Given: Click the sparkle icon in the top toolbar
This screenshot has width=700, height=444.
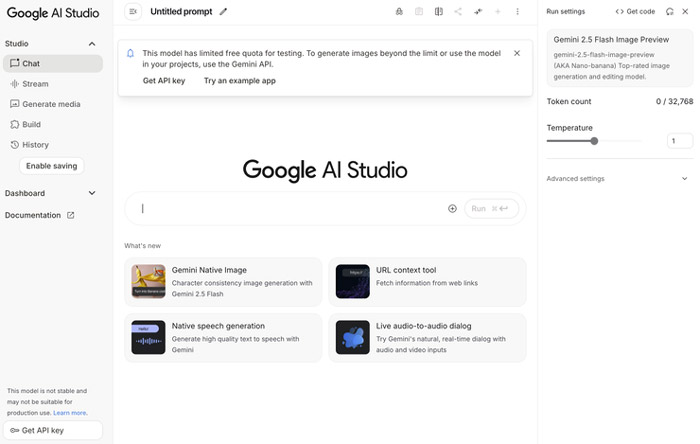Looking at the screenshot, I should coord(478,12).
